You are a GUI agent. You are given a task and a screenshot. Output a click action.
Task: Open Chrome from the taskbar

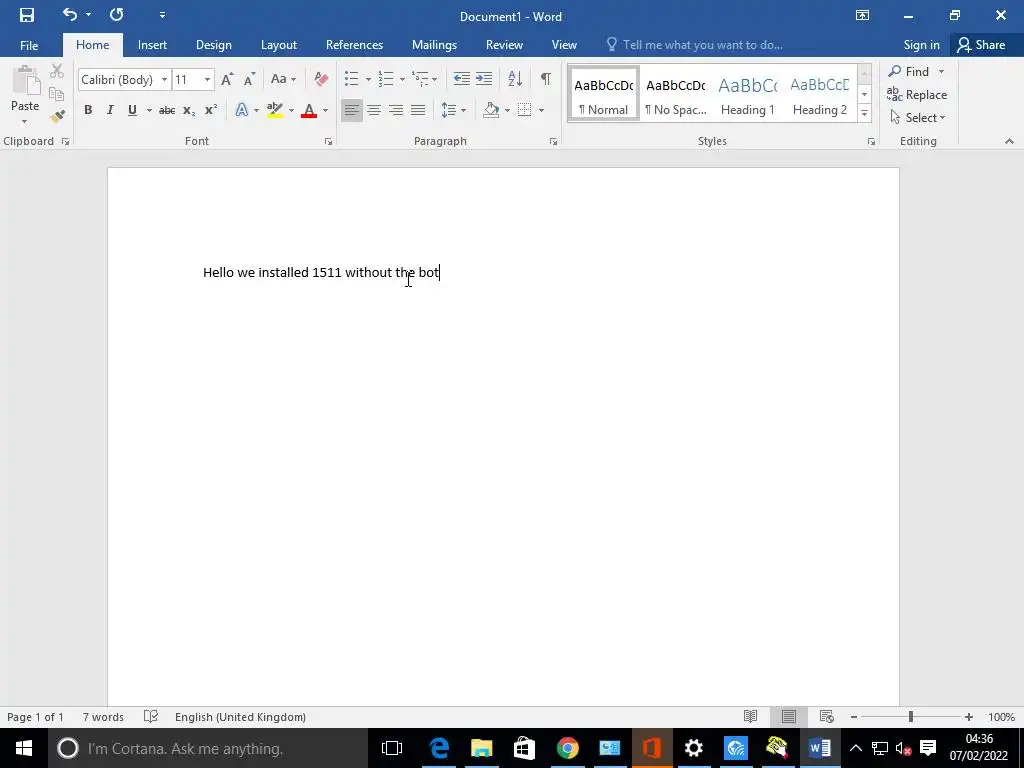coord(568,748)
